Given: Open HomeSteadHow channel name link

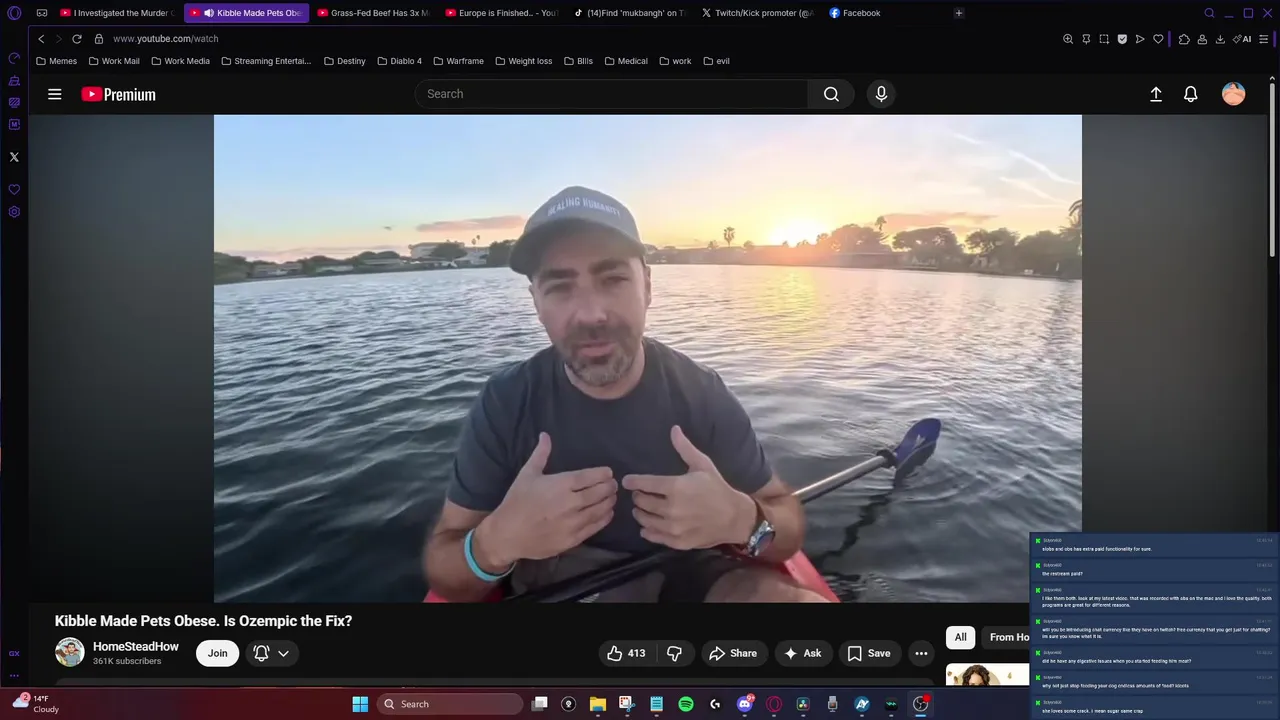Looking at the screenshot, I should coord(136,647).
